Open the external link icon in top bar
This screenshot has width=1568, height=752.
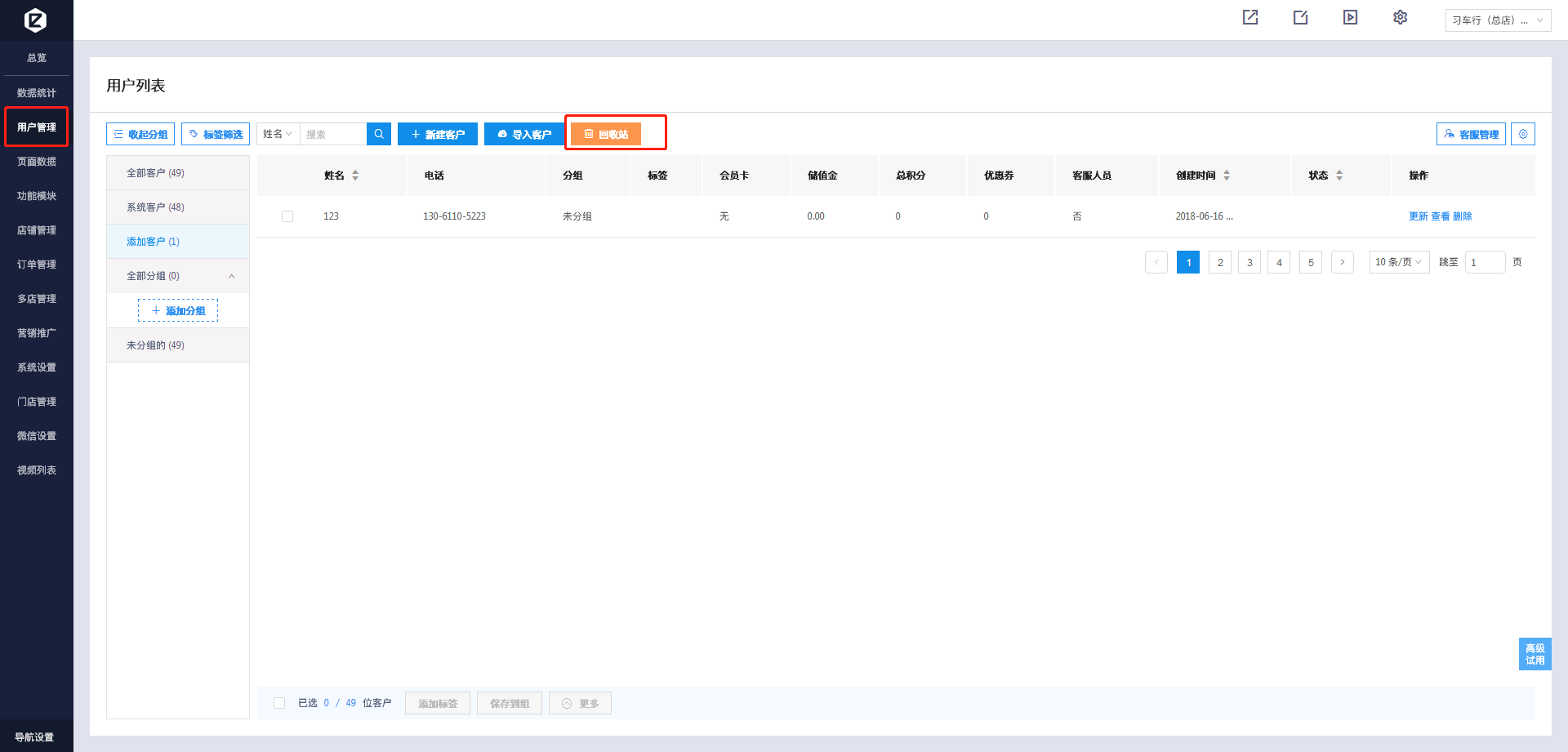[x=1250, y=17]
